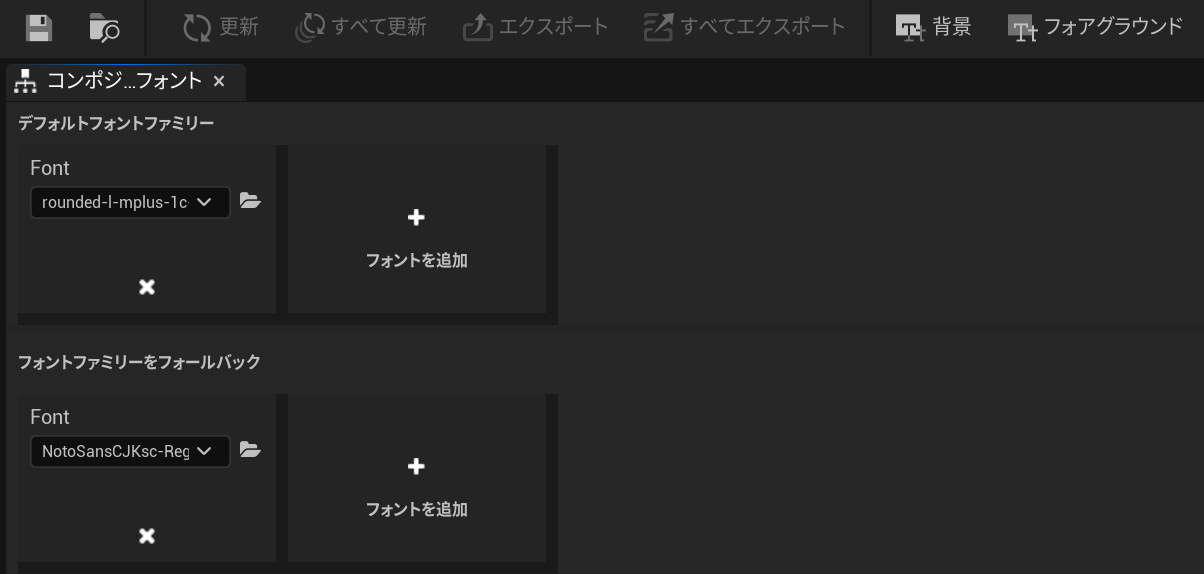Close the コンポジットフォント tab
This screenshot has width=1204, height=574.
[x=219, y=82]
